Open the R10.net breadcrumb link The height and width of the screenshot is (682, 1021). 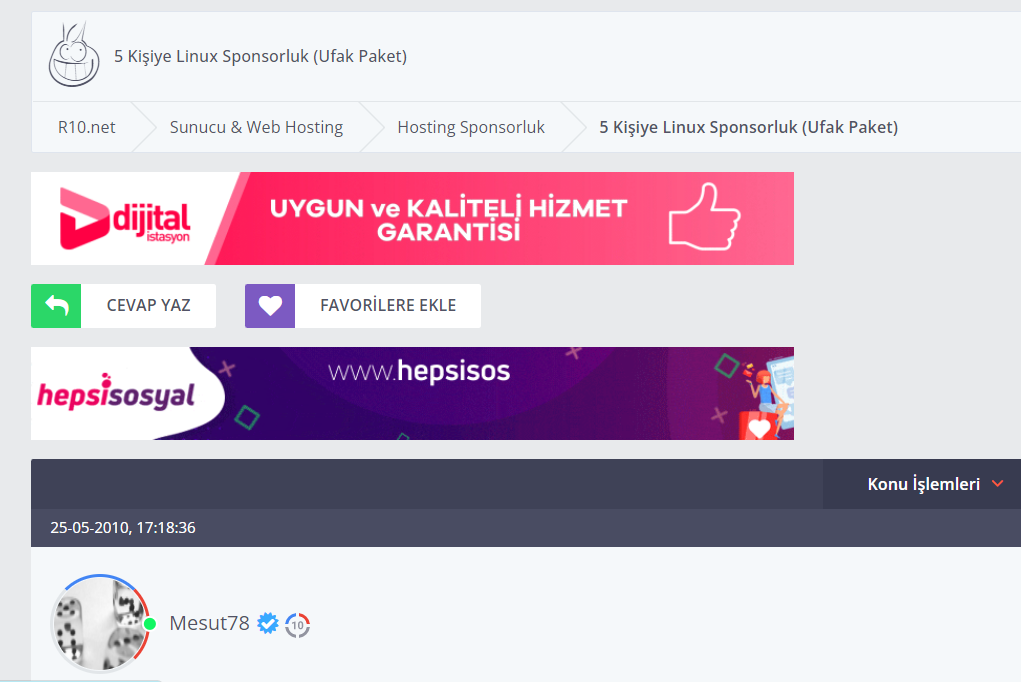pyautogui.click(x=86, y=127)
